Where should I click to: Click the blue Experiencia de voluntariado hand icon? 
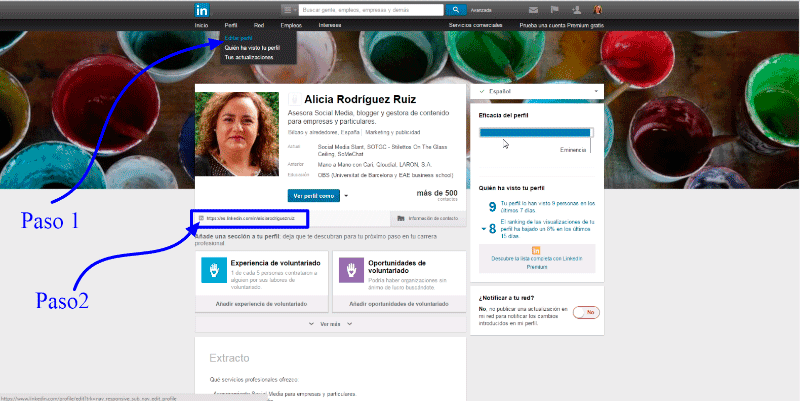(x=212, y=269)
